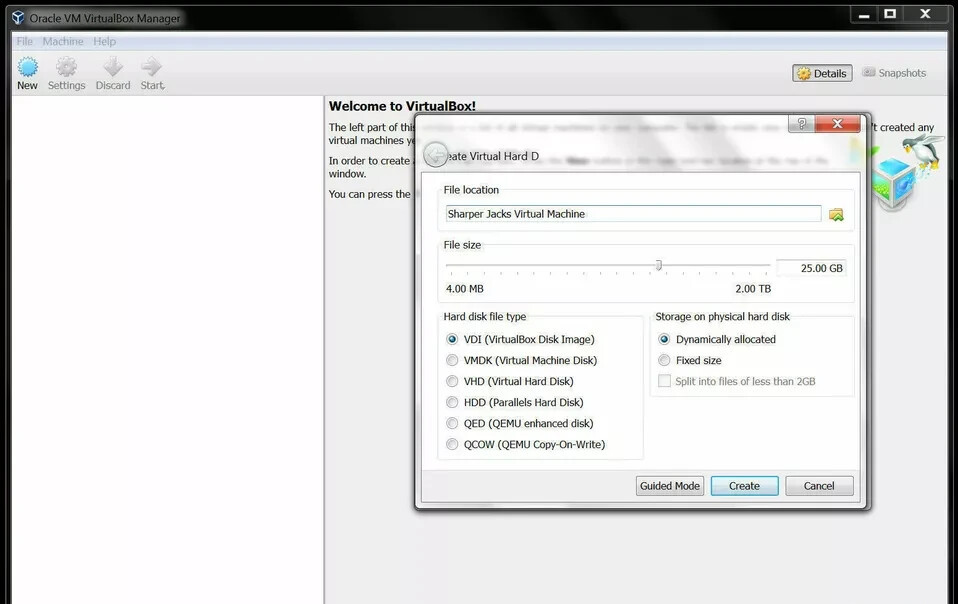The width and height of the screenshot is (958, 604).
Task: Choose Dynamically allocated storage
Action: click(x=664, y=339)
